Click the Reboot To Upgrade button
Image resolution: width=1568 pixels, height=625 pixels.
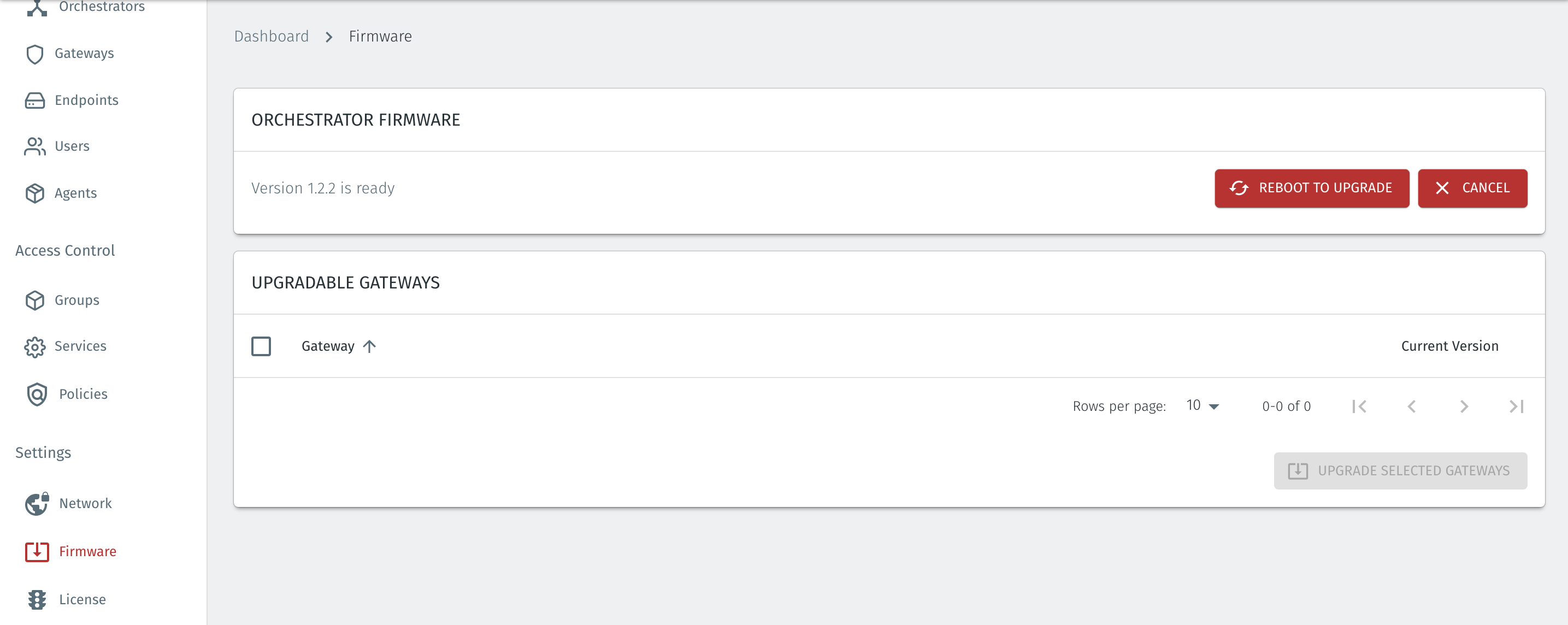pos(1312,188)
